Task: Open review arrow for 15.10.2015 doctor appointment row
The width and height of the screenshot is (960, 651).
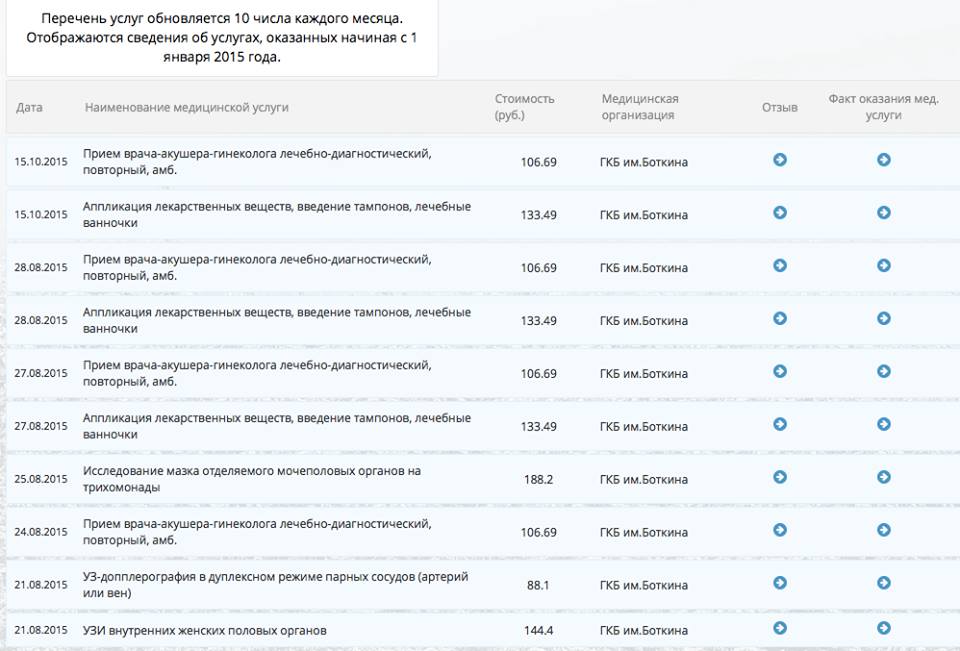Action: pos(780,159)
